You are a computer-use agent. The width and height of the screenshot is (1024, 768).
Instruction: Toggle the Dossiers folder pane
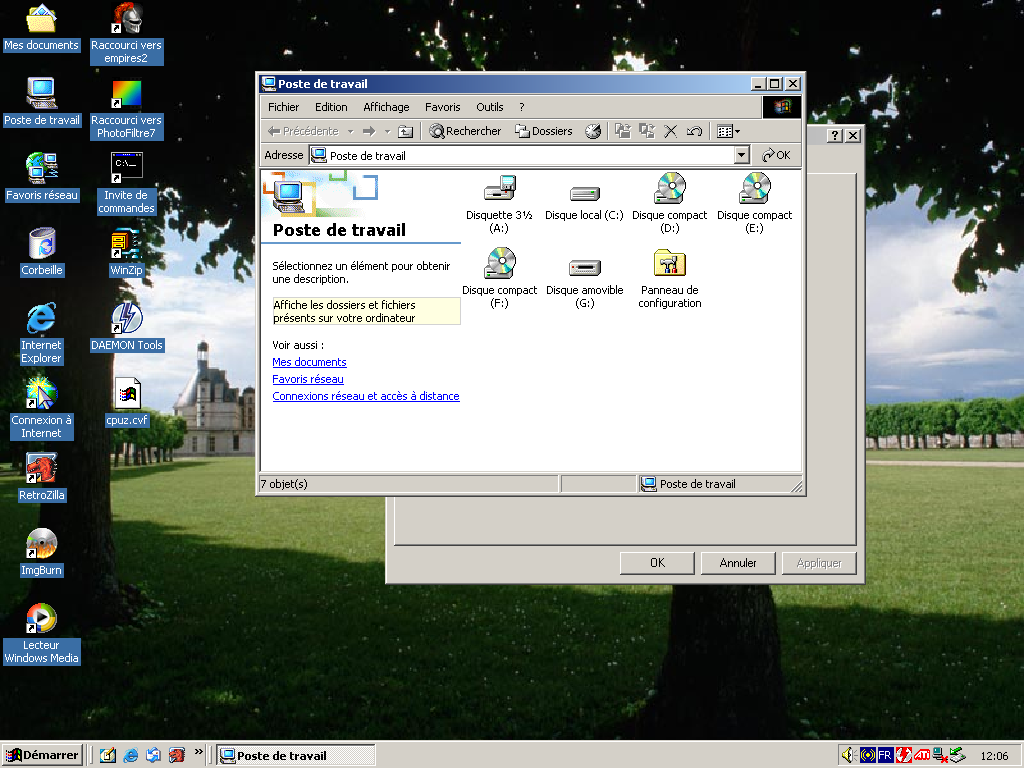click(544, 131)
